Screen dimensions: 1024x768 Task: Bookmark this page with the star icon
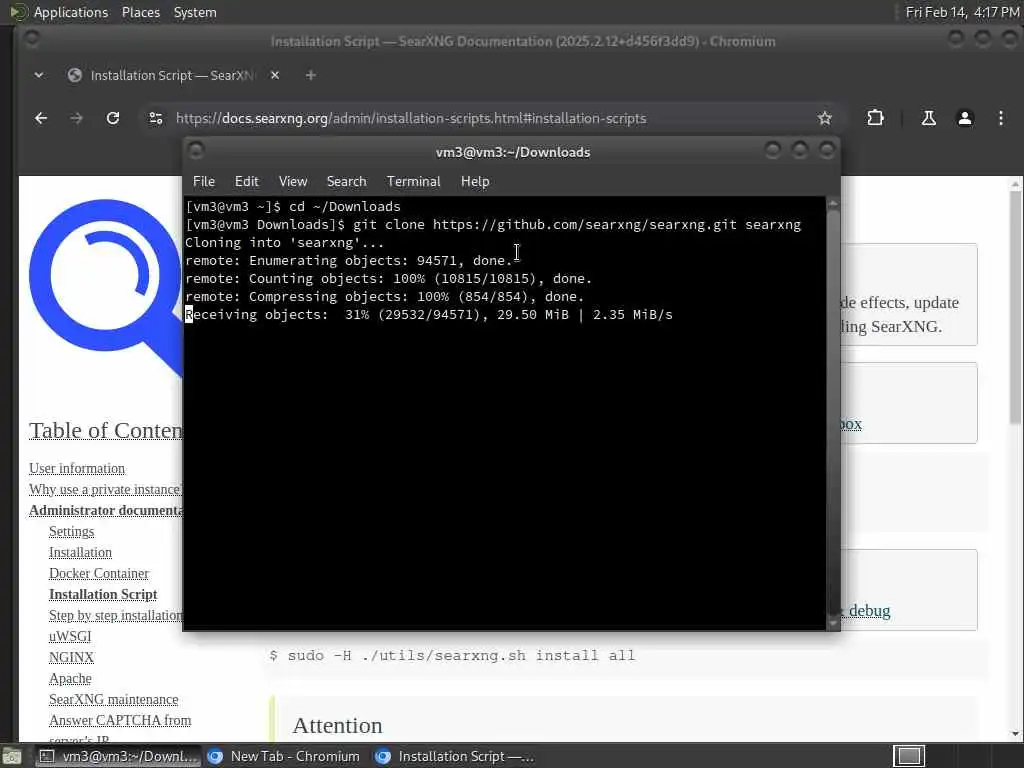tap(825, 118)
